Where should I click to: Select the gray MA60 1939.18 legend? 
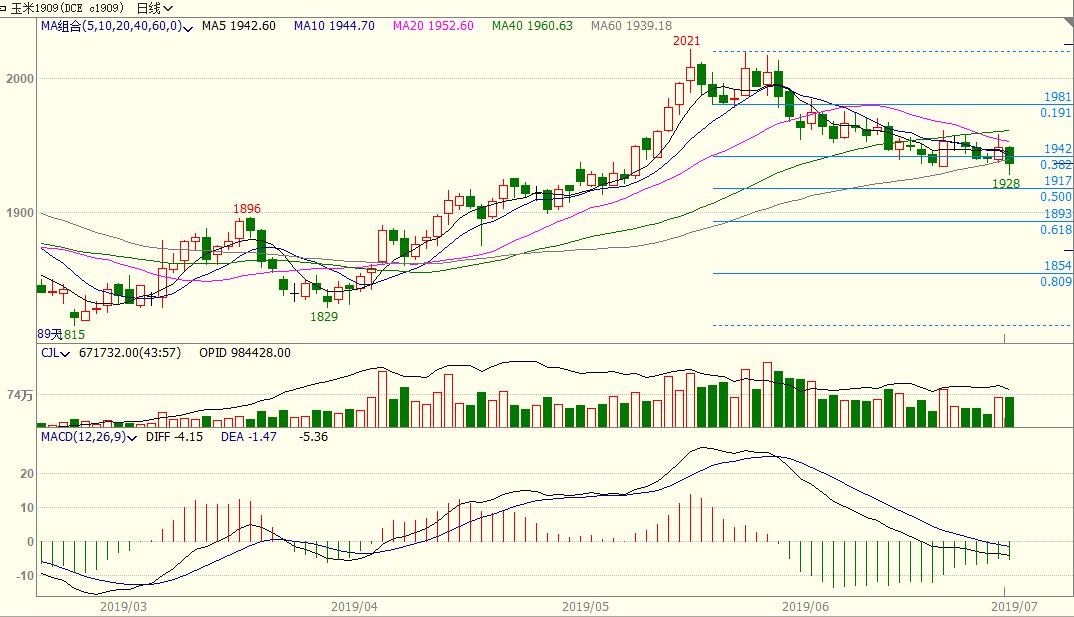pyautogui.click(x=631, y=26)
